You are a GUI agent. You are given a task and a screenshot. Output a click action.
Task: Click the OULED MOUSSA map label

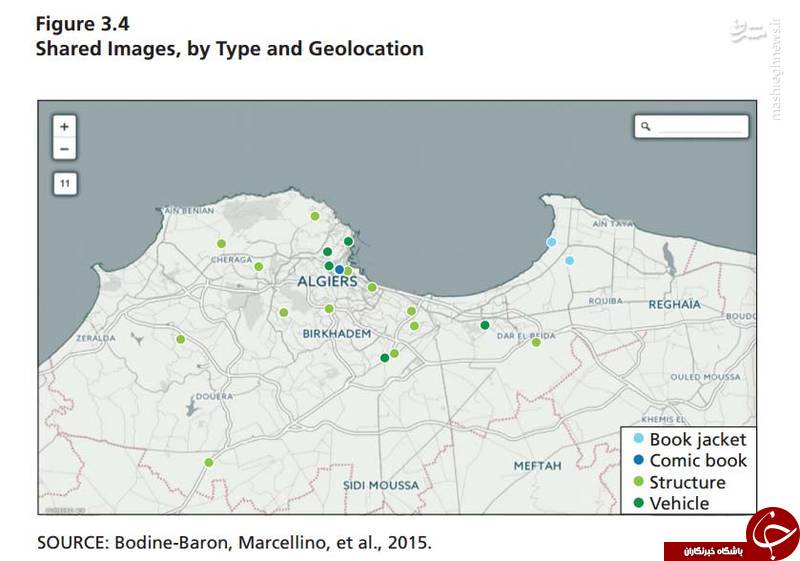[x=705, y=377]
